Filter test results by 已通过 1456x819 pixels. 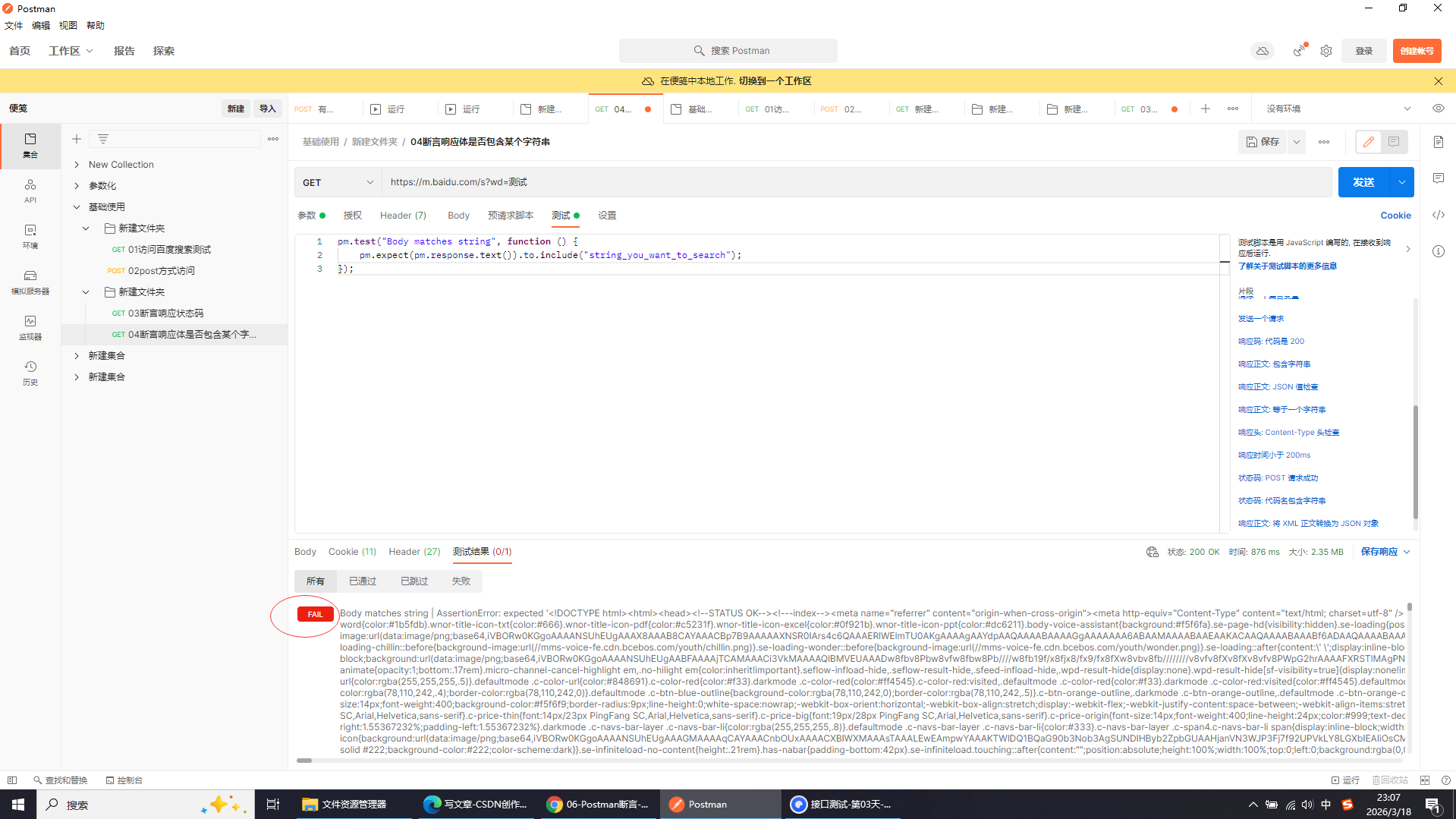(x=363, y=581)
